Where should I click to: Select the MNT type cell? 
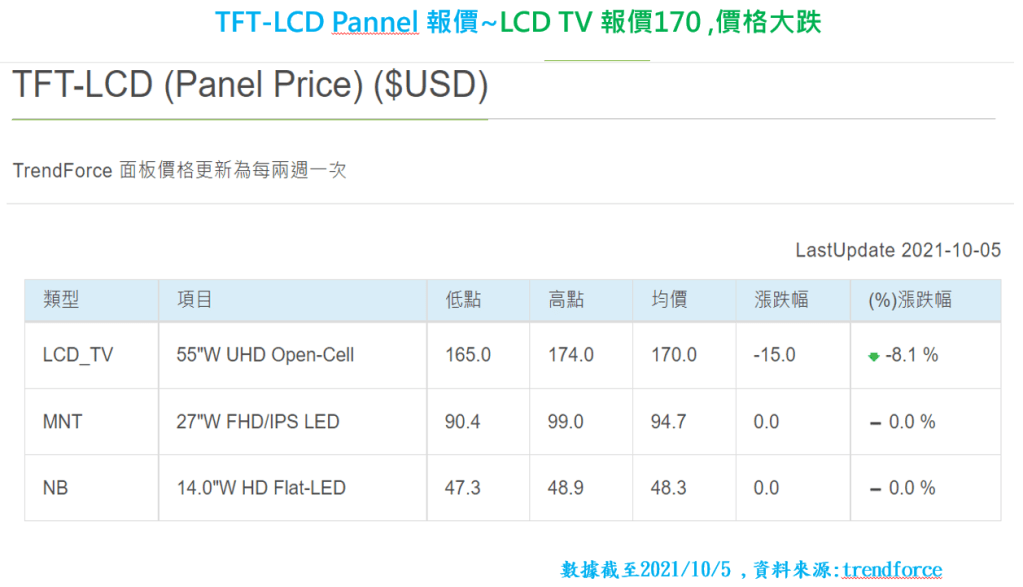point(62,422)
